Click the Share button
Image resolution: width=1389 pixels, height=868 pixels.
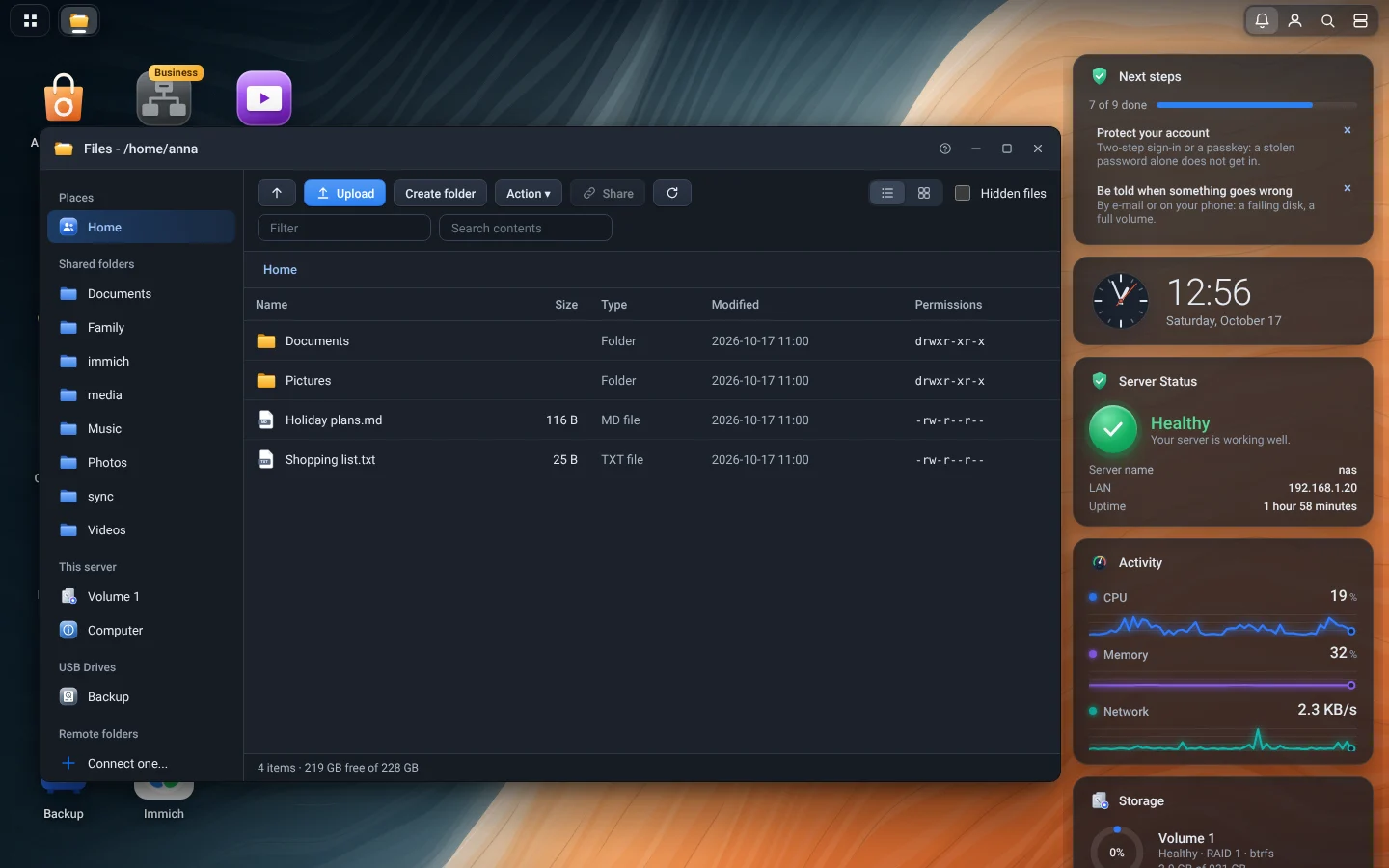tap(608, 193)
